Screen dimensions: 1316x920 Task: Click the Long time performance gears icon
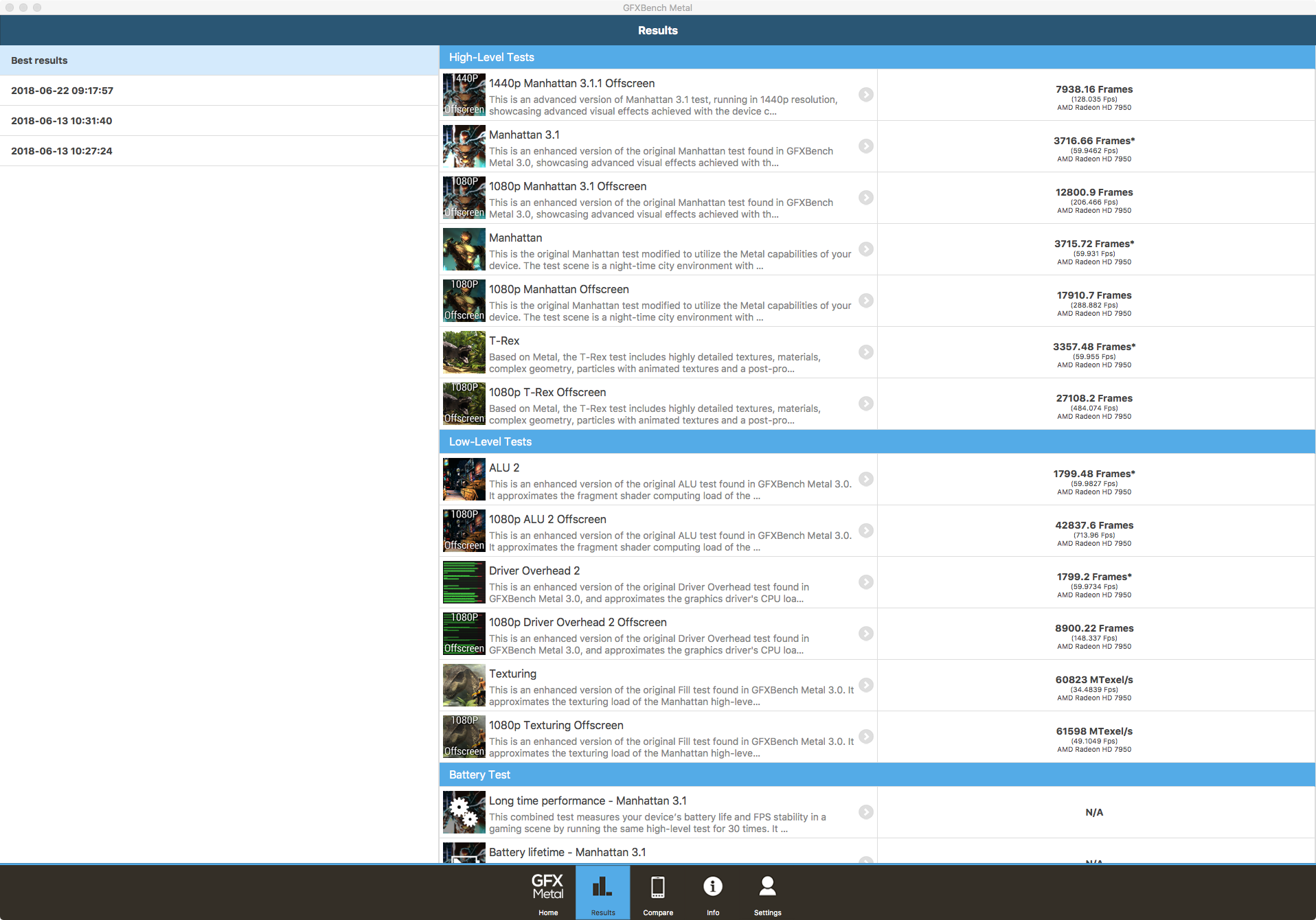pyautogui.click(x=464, y=812)
